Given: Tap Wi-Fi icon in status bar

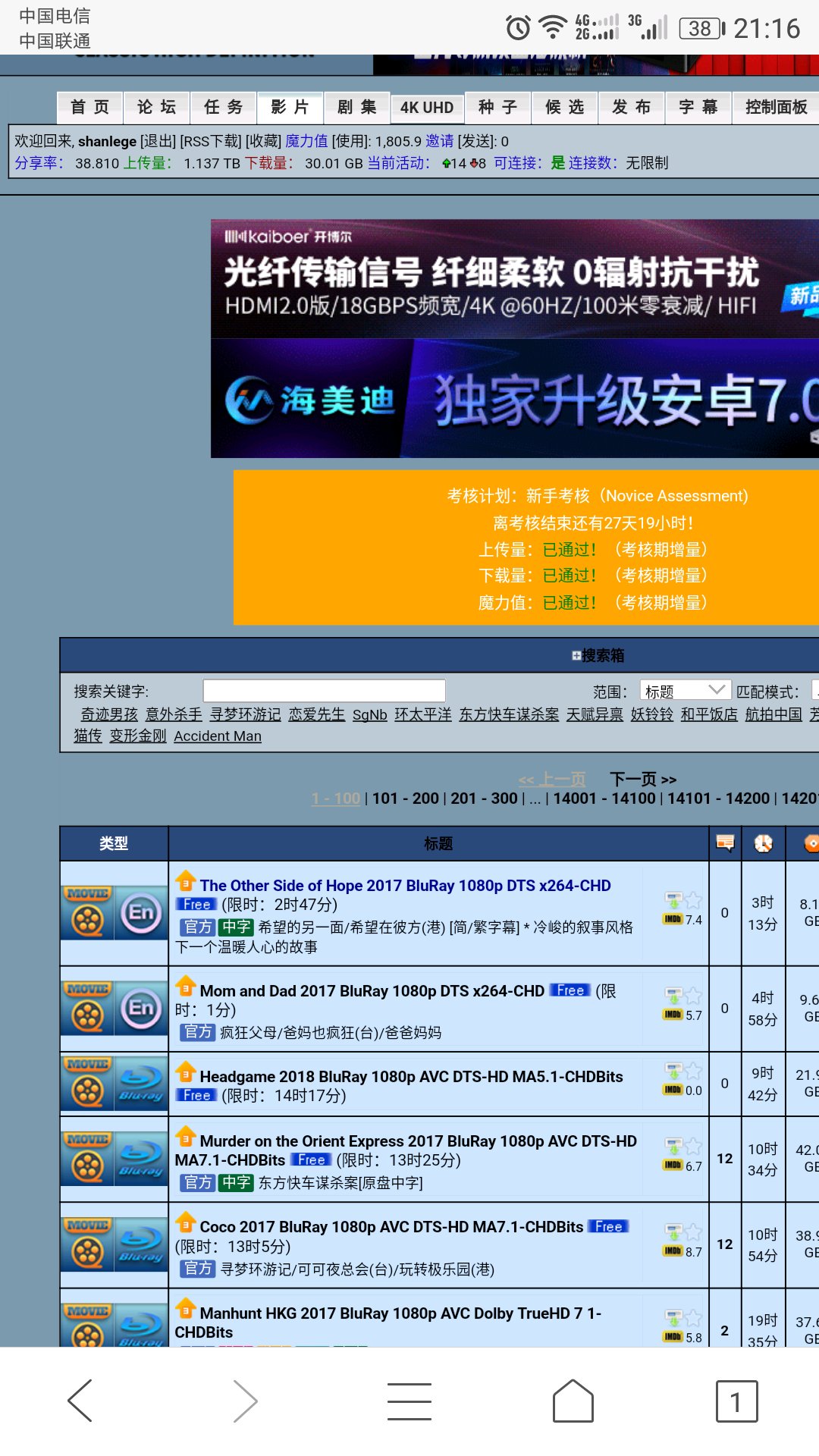Looking at the screenshot, I should click(554, 28).
